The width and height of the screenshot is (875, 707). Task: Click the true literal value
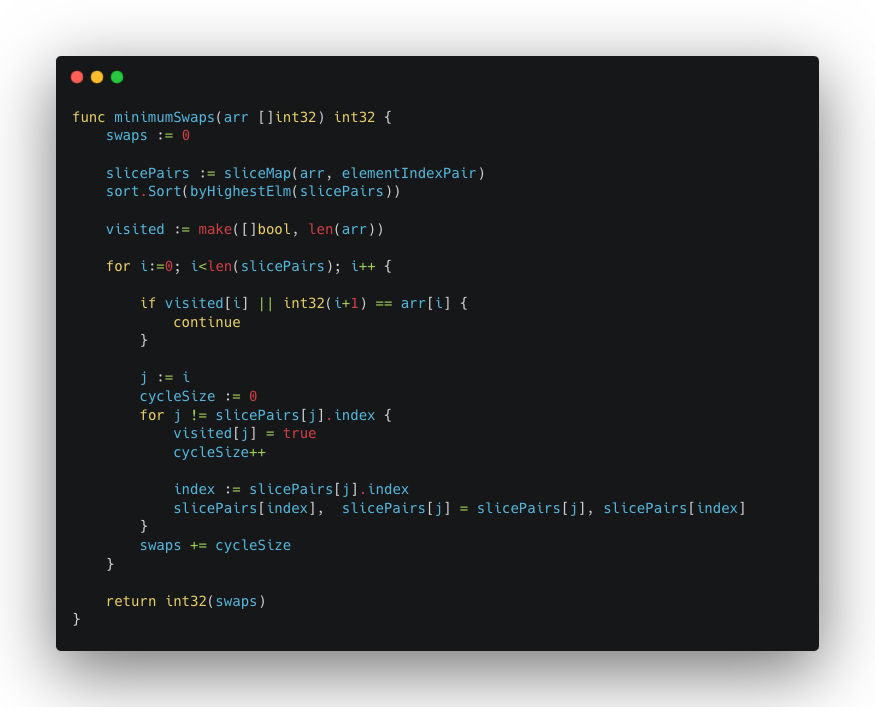(300, 434)
